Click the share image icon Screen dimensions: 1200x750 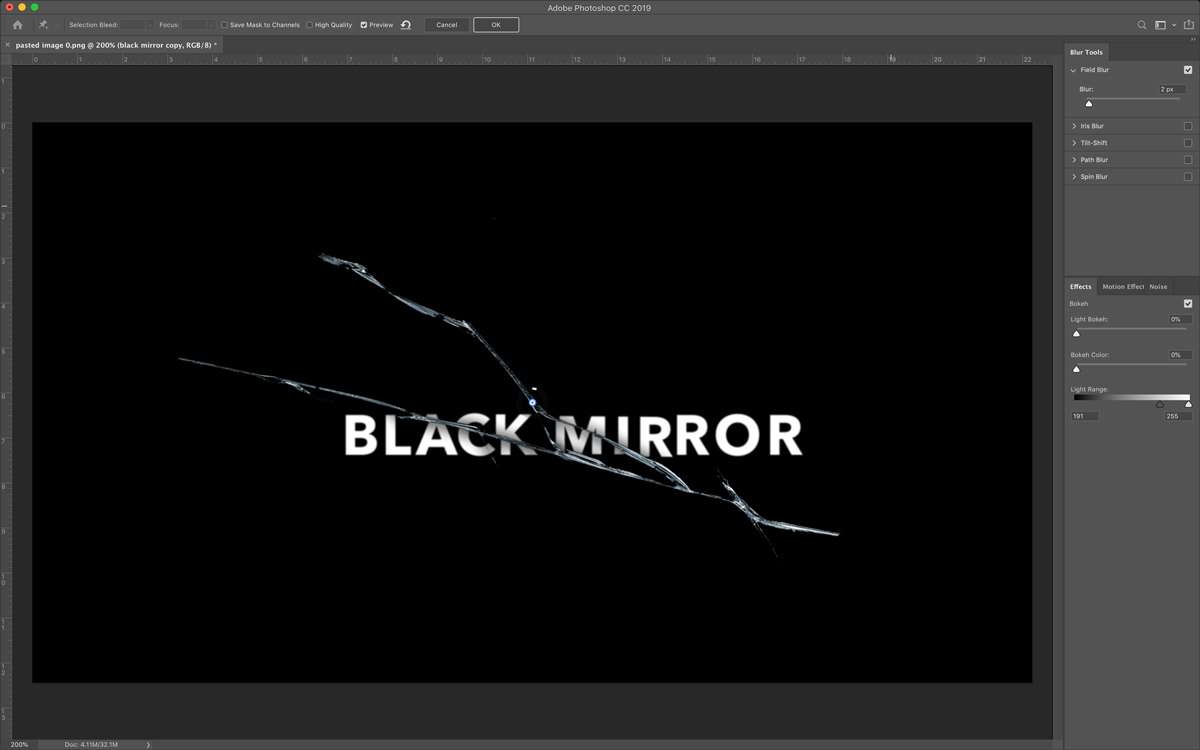point(1187,25)
